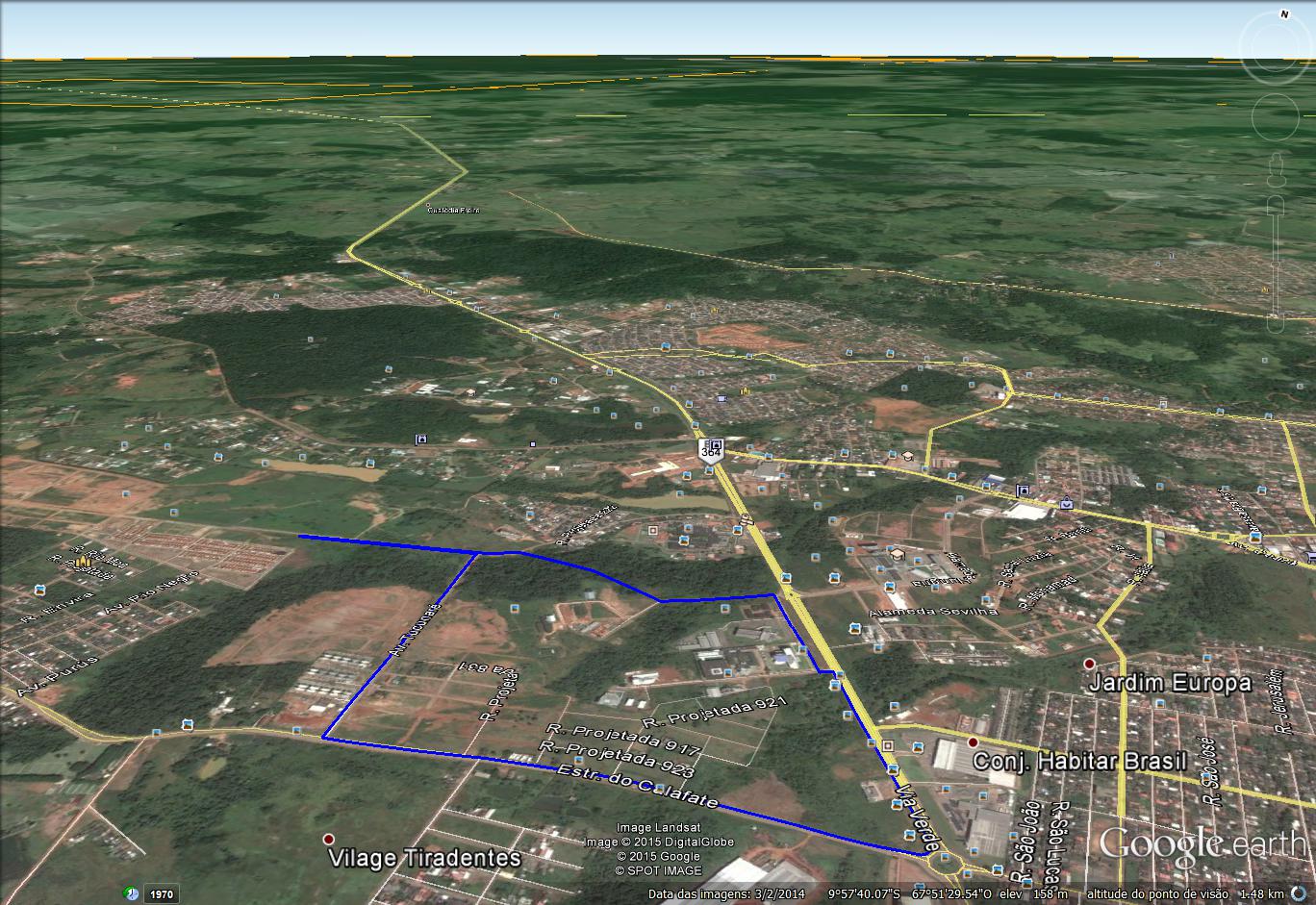Click the N north-up compass button
This screenshot has height=905, width=1316.
point(1283,14)
